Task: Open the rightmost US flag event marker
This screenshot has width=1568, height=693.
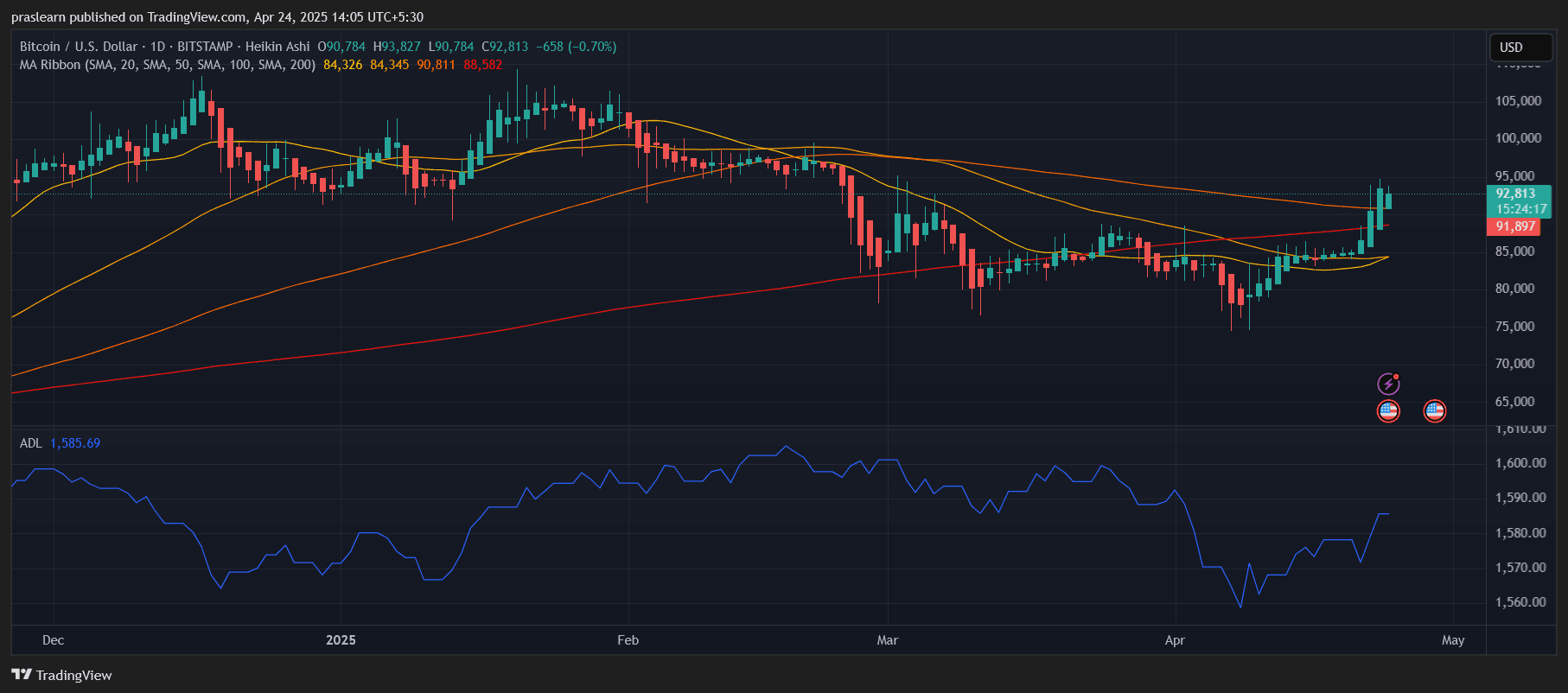Action: (x=1435, y=411)
